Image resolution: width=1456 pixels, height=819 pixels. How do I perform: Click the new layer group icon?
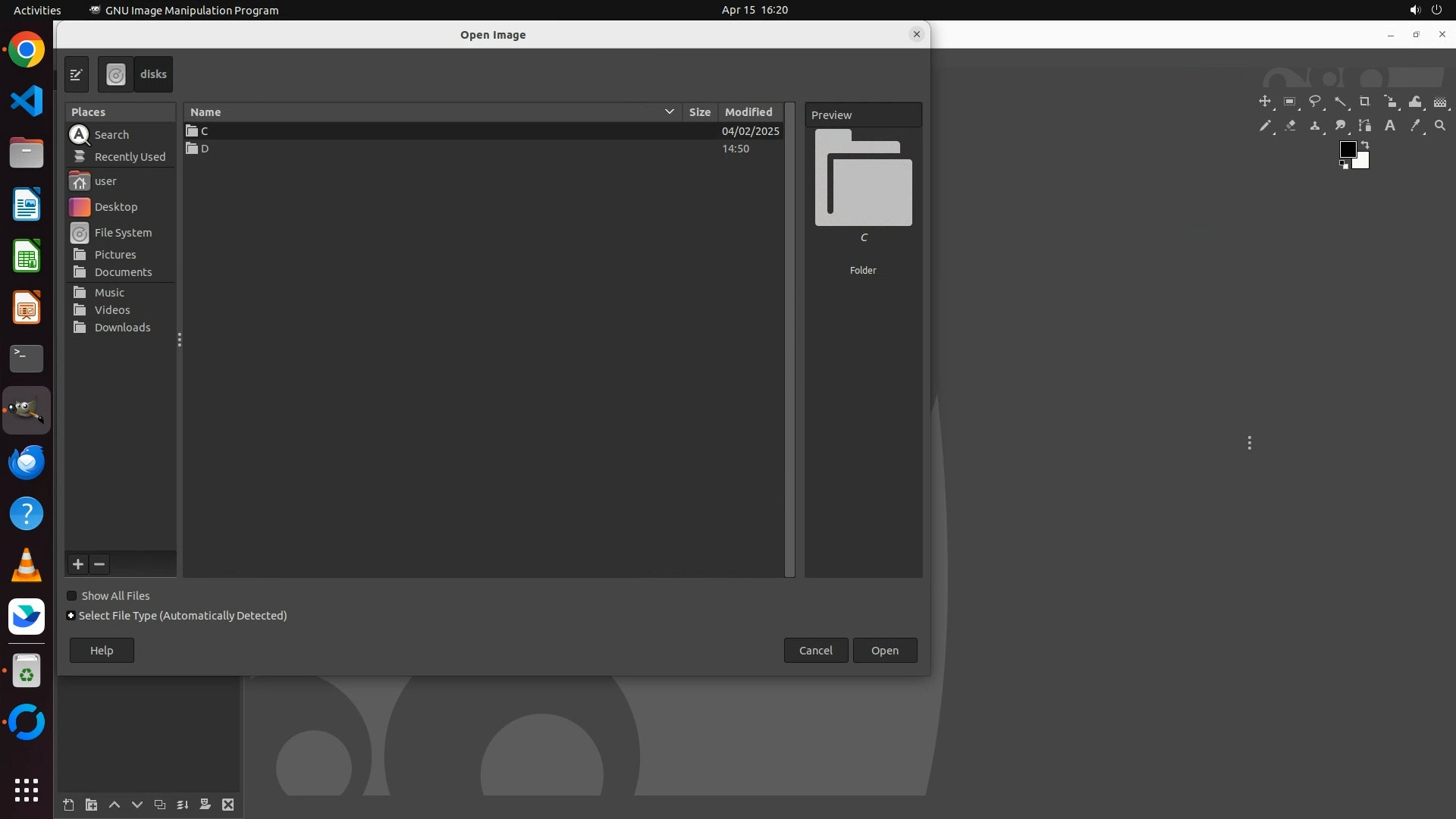[91, 805]
